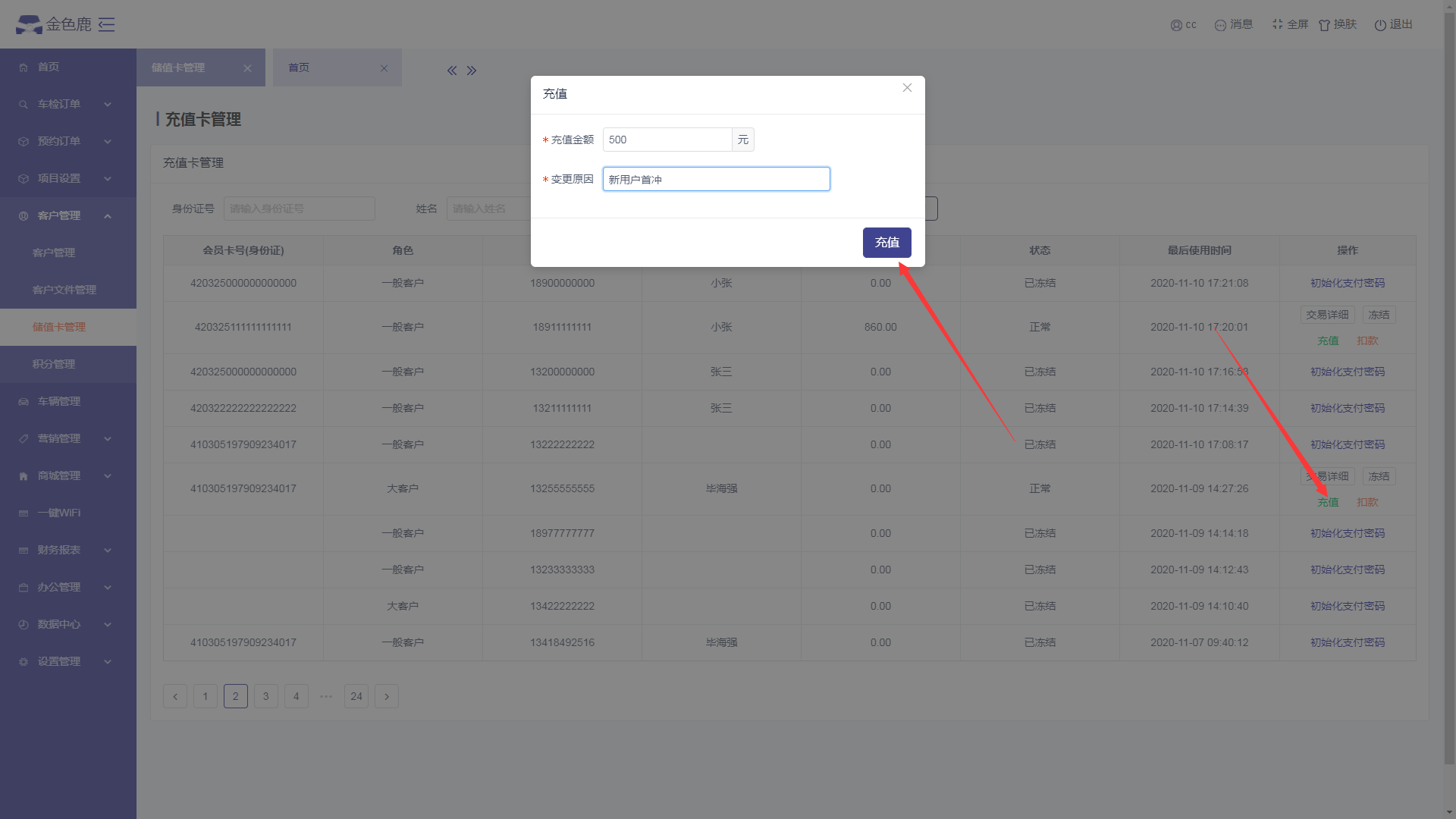The width and height of the screenshot is (1456, 819).
Task: Click 初始化支付密码 for phone 13422222222
Action: pos(1348,606)
